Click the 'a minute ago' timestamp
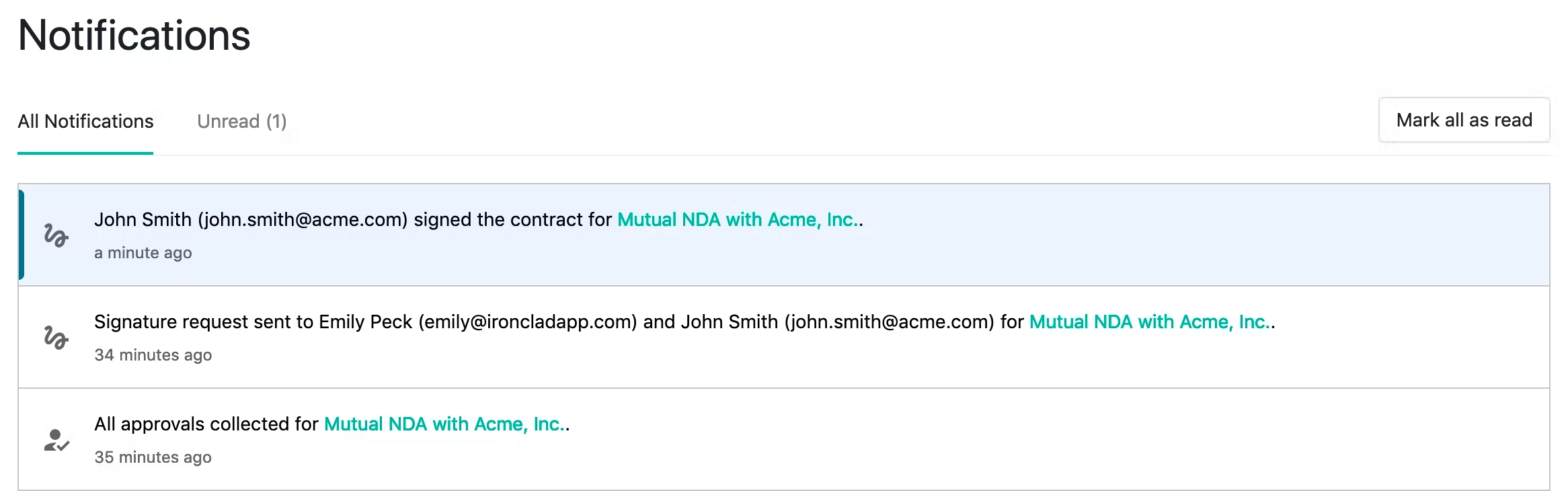This screenshot has width=1568, height=491. (x=143, y=253)
